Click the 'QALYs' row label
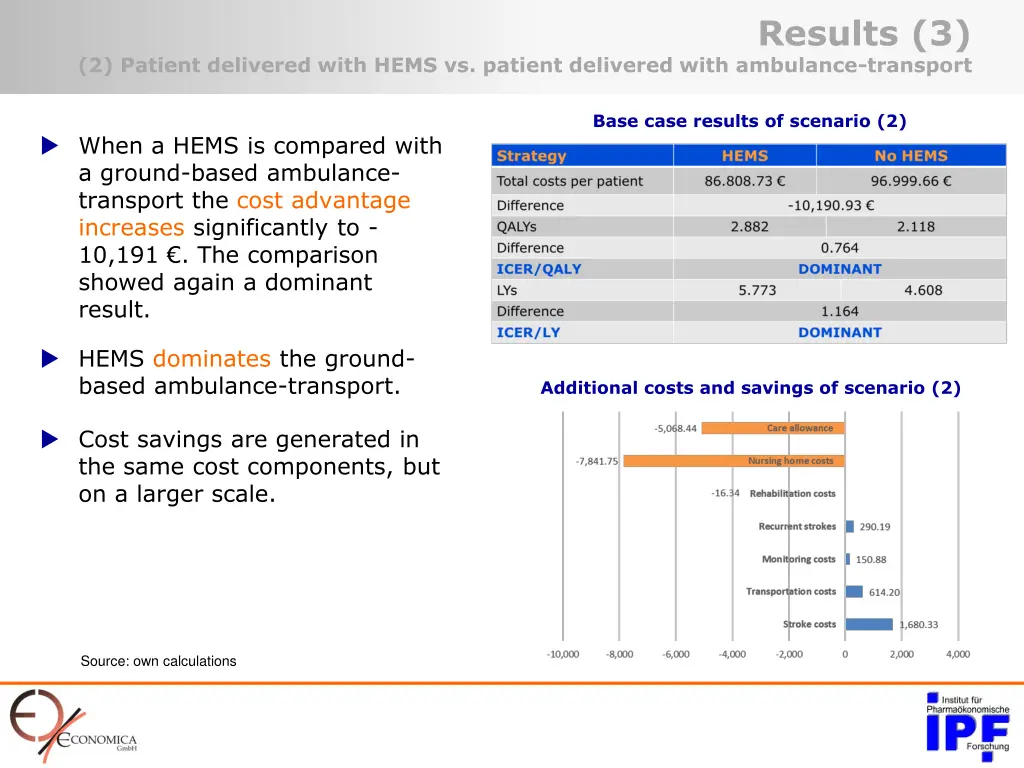This screenshot has width=1024, height=768. click(517, 227)
